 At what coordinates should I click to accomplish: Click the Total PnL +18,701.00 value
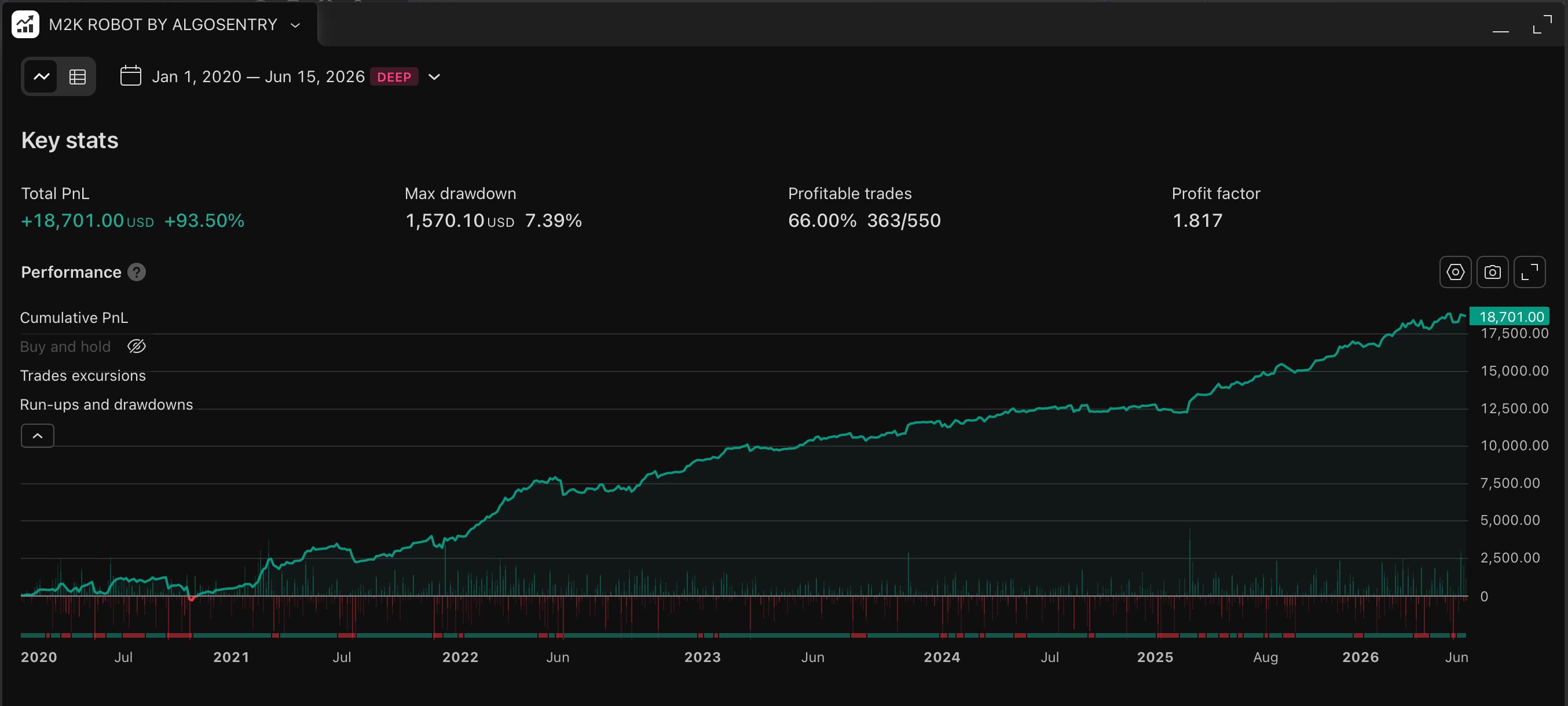(87, 220)
